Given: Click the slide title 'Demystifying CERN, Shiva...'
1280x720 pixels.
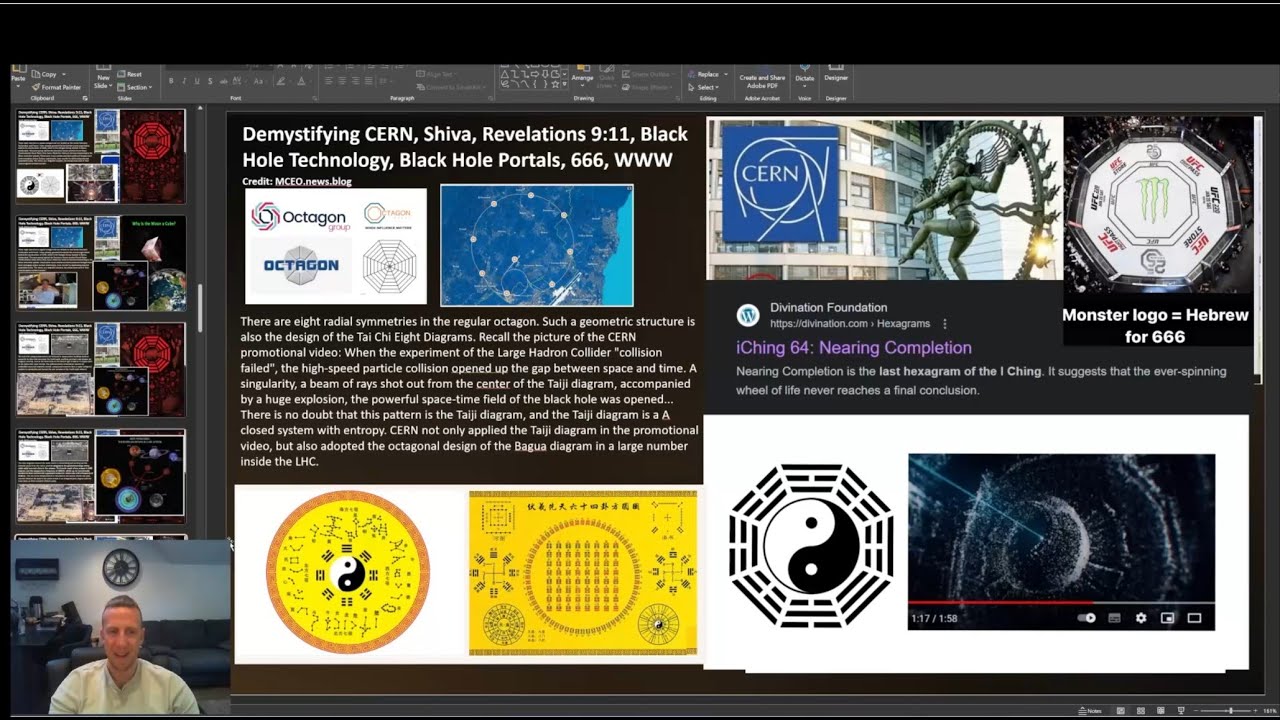Looking at the screenshot, I should (465, 146).
